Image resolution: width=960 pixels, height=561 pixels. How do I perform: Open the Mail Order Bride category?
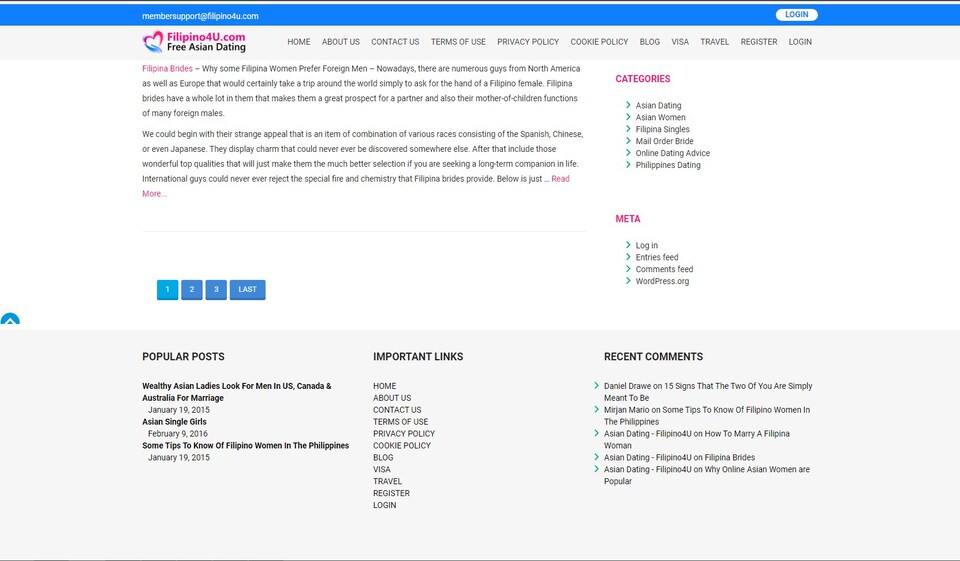pyautogui.click(x=664, y=142)
